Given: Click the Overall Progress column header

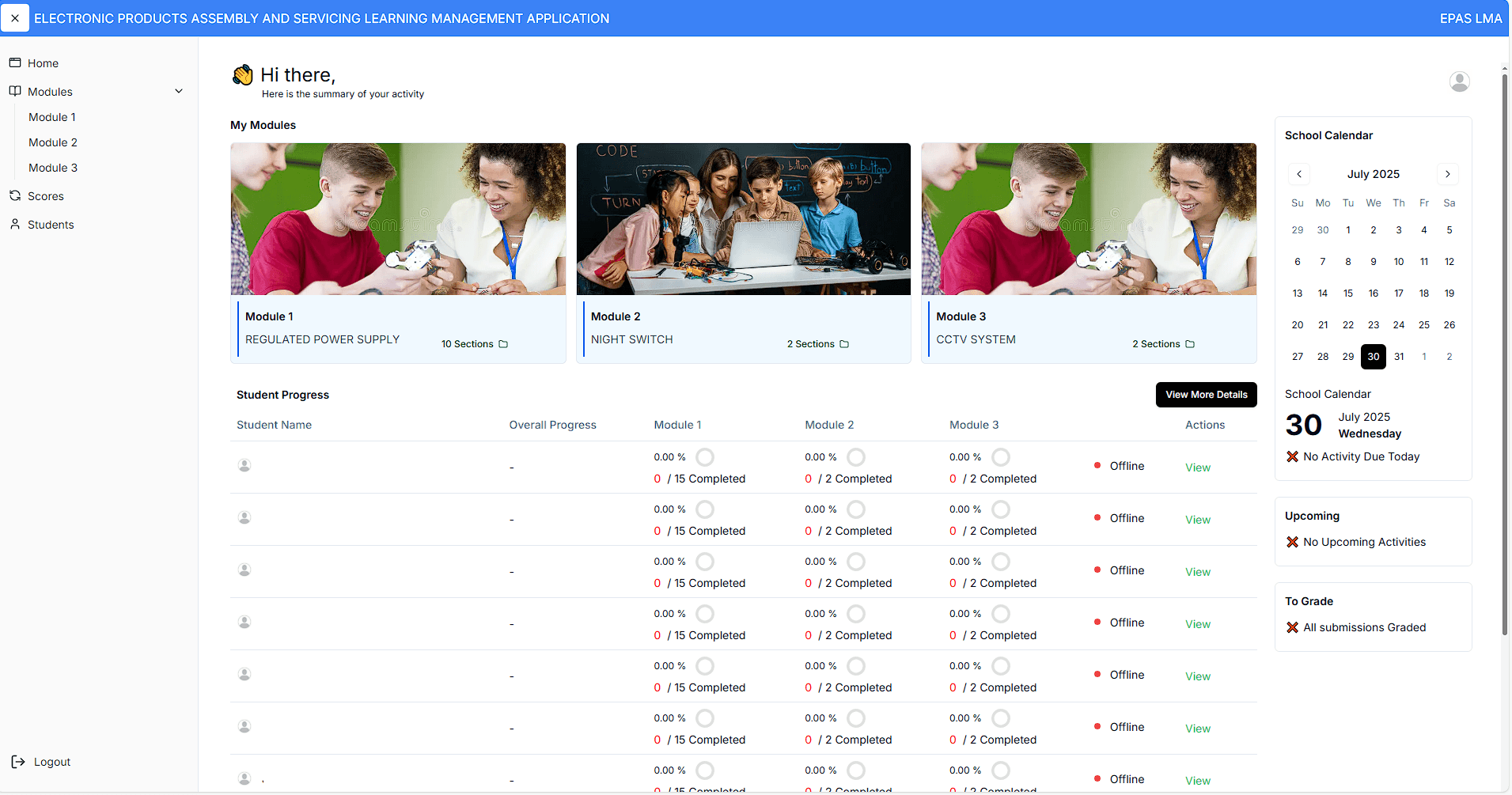Looking at the screenshot, I should 552,425.
